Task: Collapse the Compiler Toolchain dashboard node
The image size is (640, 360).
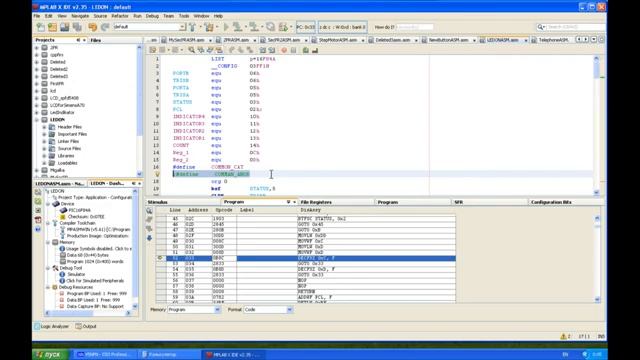Action: (48, 223)
